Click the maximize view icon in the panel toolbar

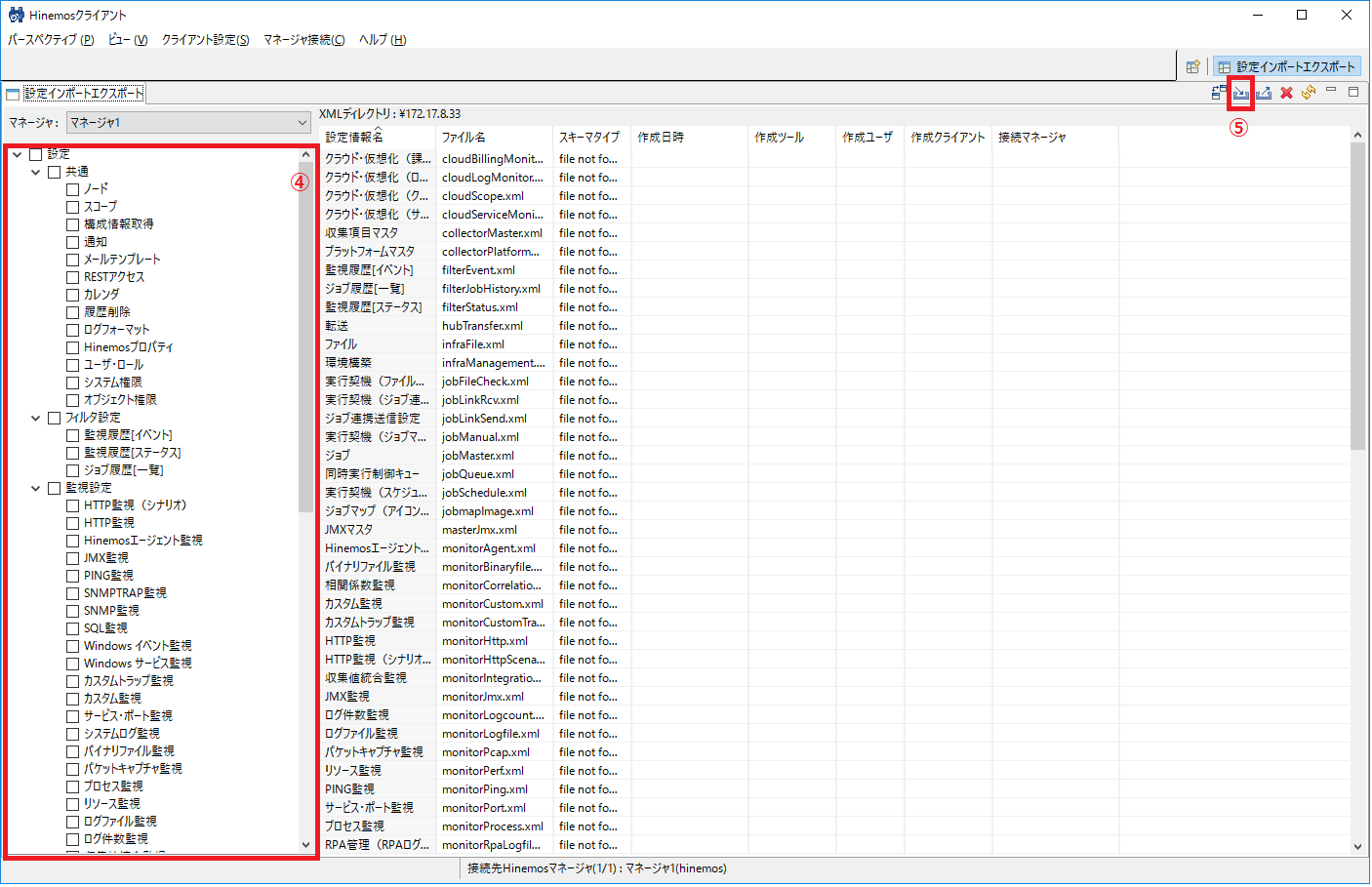(1353, 92)
